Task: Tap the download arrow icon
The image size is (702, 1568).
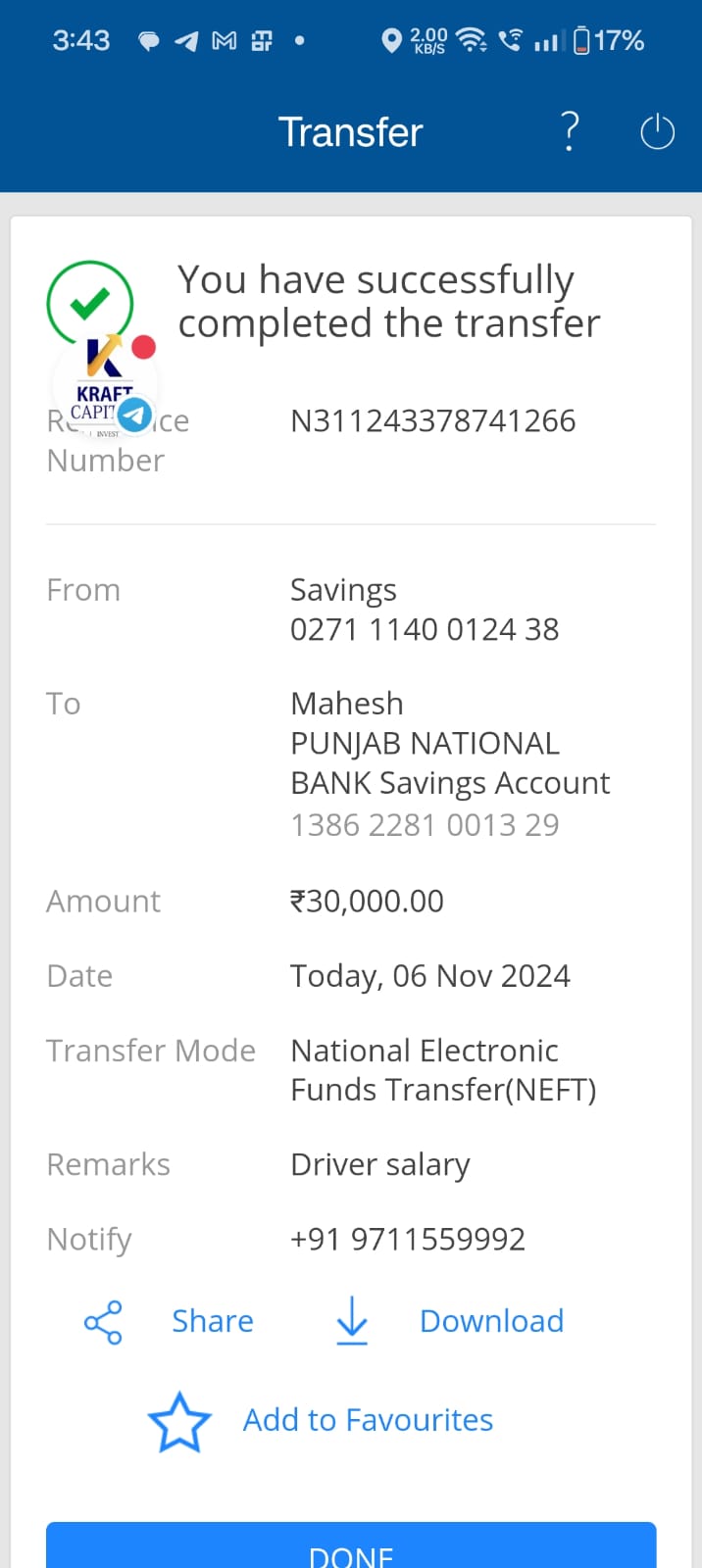Action: [352, 1321]
